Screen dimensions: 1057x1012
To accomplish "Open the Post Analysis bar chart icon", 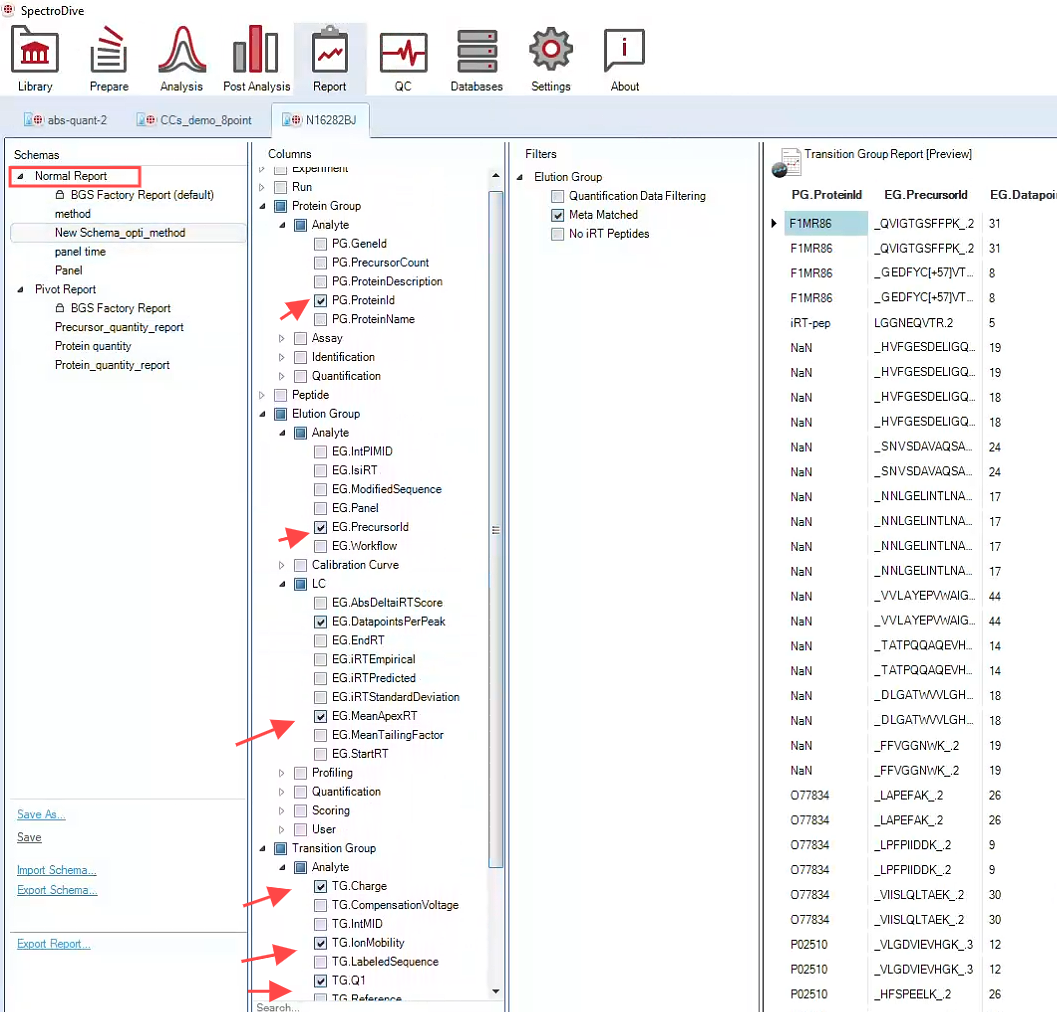I will [255, 51].
